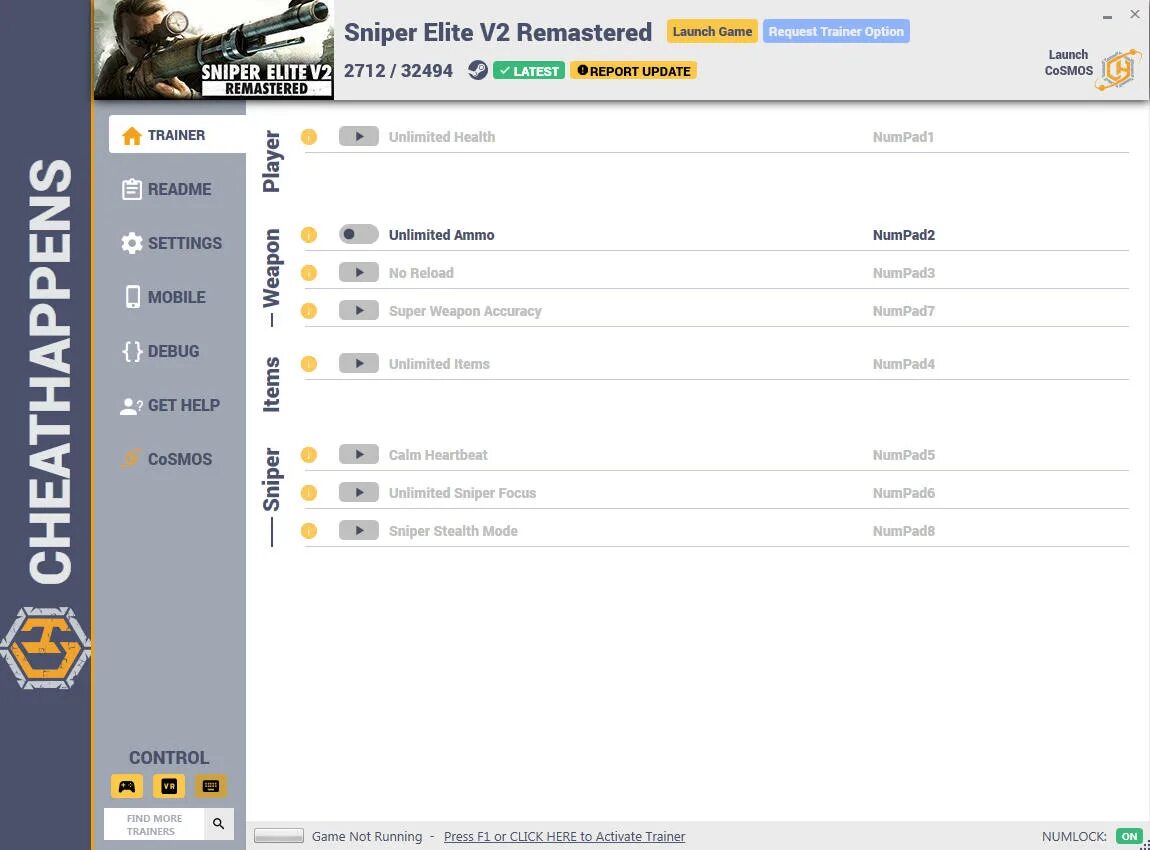
Task: Click the info icon beside Sniper Stealth Mode
Action: [309, 531]
